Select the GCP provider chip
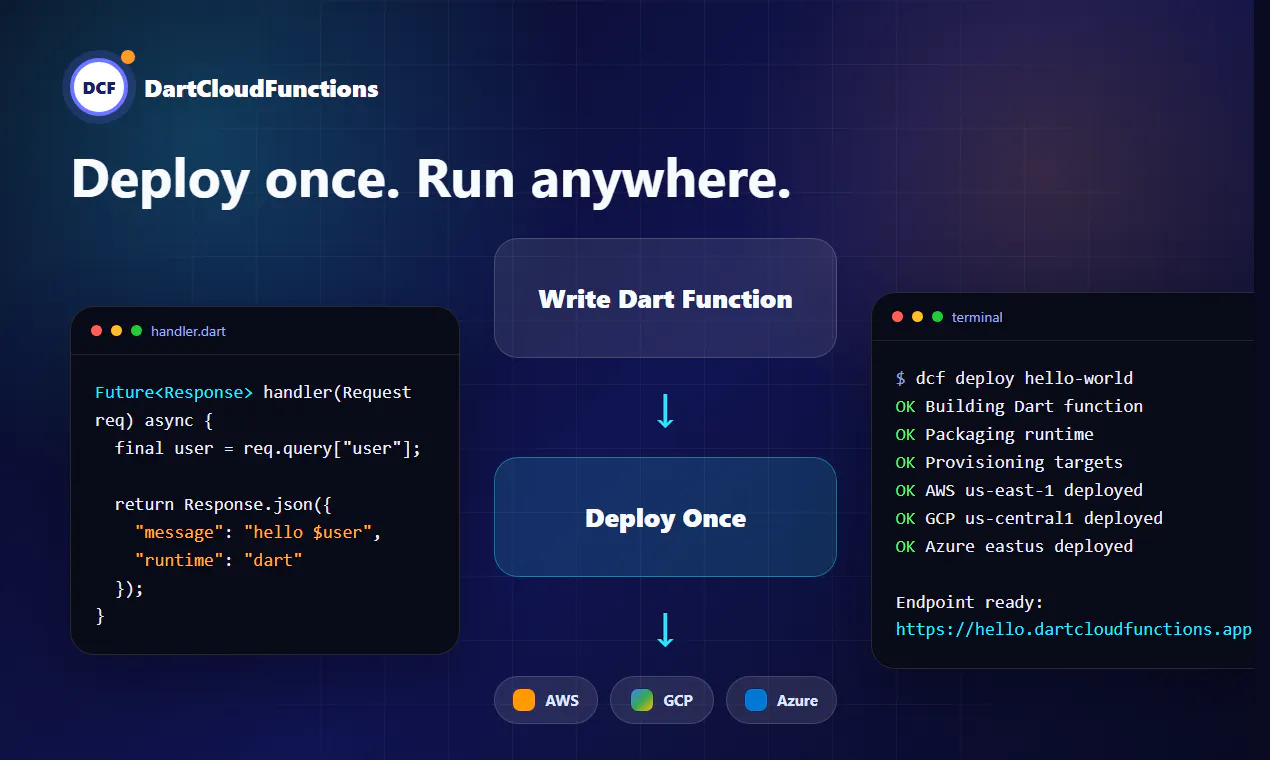1270x760 pixels. point(662,700)
